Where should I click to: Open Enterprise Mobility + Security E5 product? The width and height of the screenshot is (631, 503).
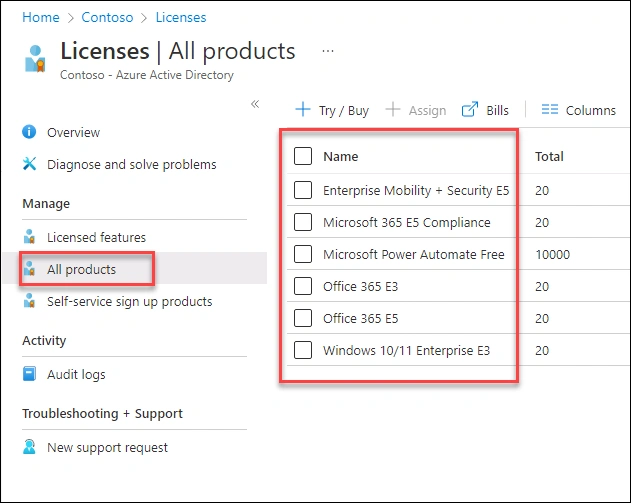pos(416,190)
